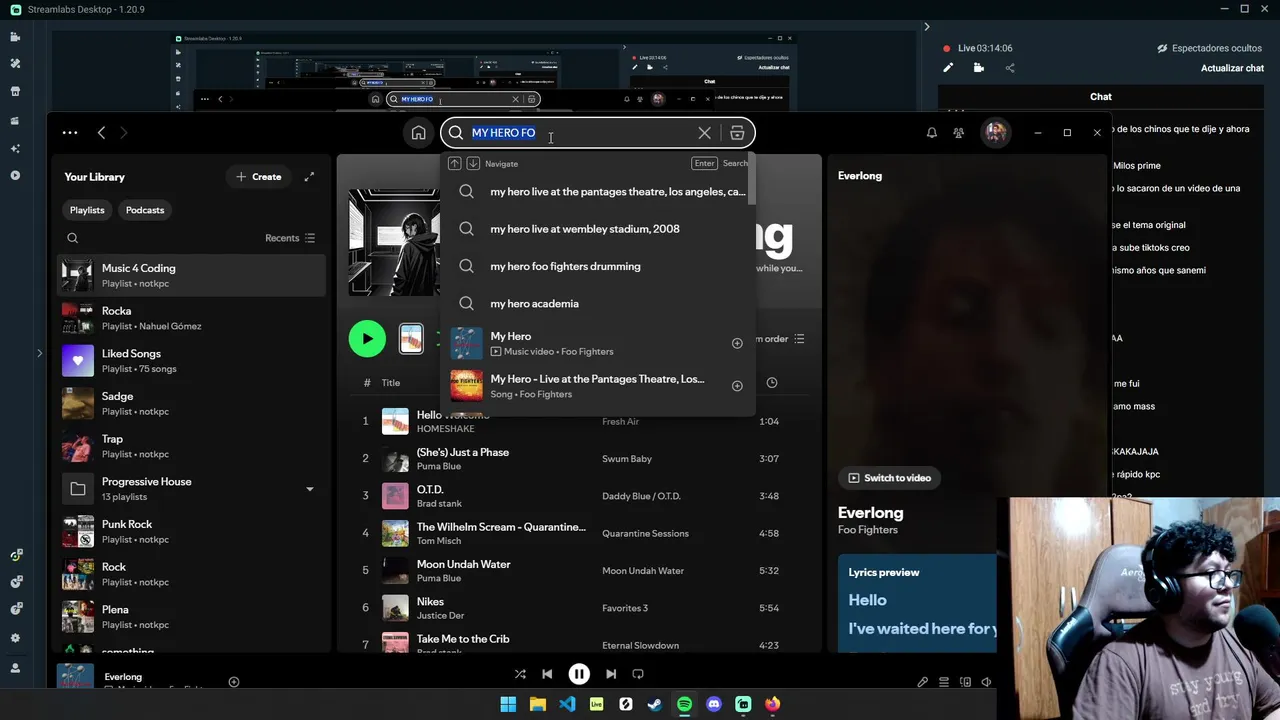Image resolution: width=1280 pixels, height=720 pixels.
Task: Skip to next track
Action: 611,674
